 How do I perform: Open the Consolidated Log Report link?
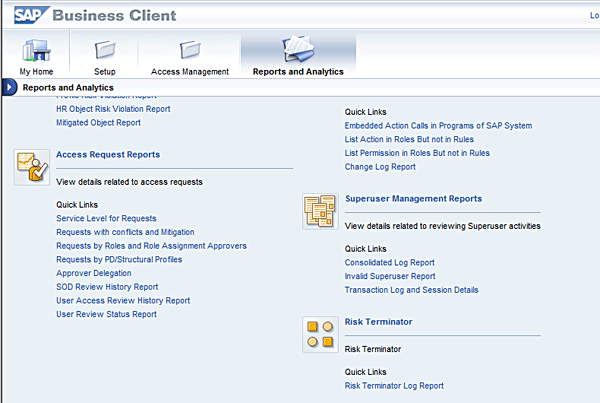point(390,263)
